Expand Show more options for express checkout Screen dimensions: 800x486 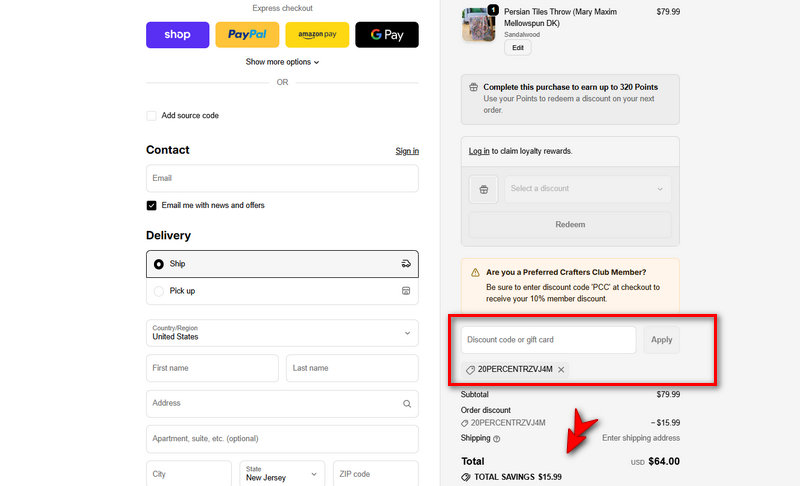[282, 62]
